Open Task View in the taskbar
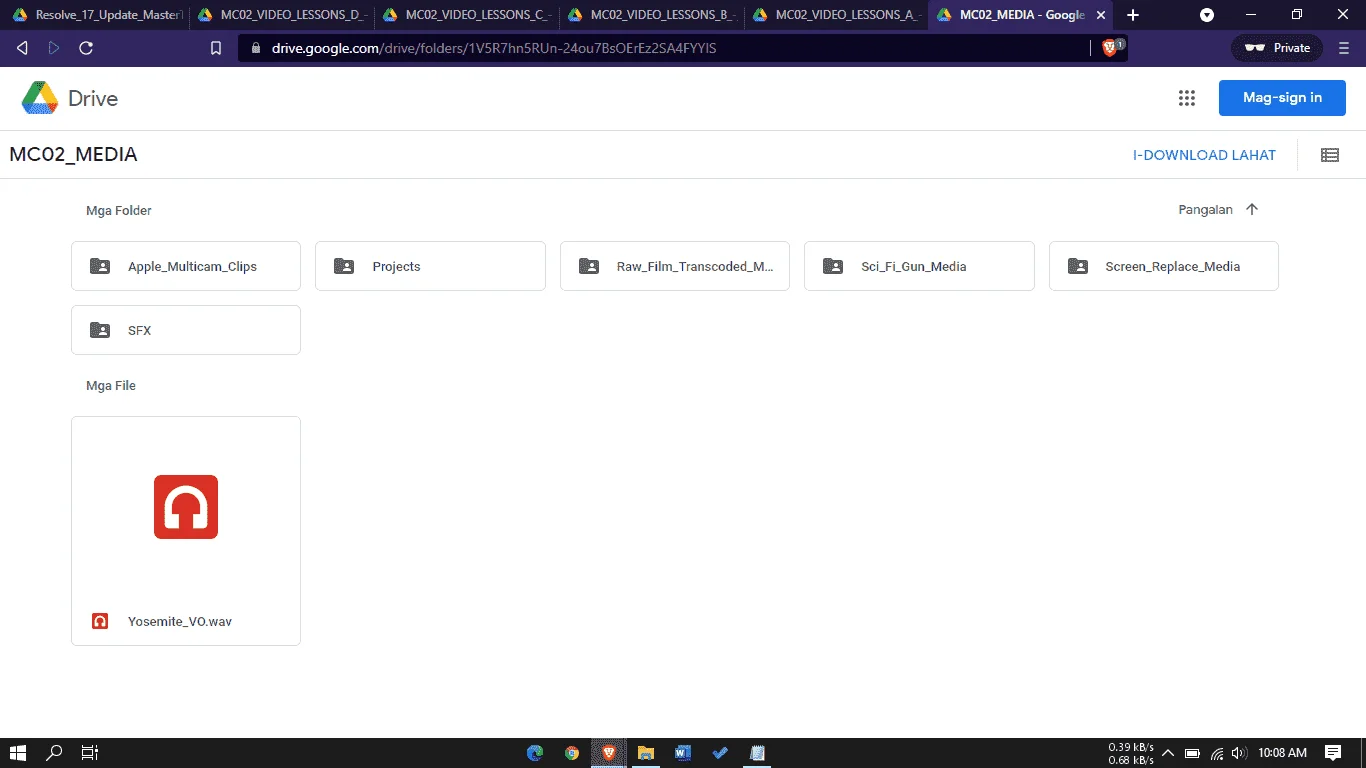The image size is (1366, 768). pos(89,753)
